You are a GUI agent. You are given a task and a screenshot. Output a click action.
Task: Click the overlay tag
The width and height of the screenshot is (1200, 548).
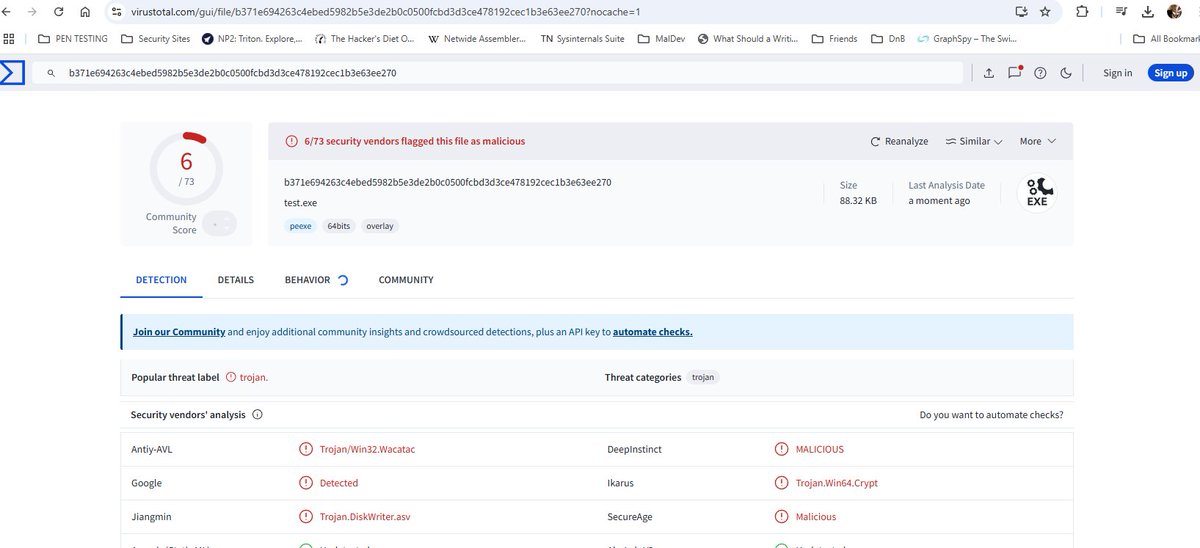tap(380, 226)
